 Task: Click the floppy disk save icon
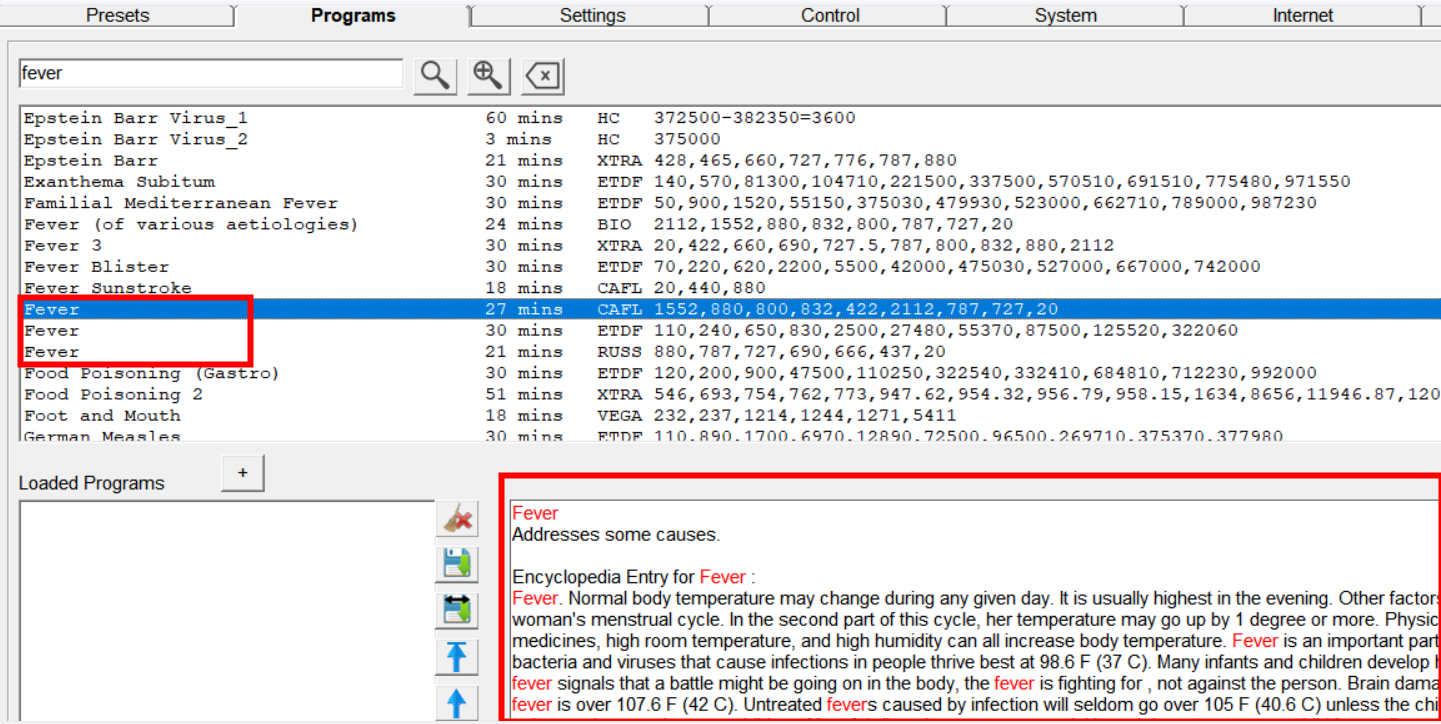[457, 565]
